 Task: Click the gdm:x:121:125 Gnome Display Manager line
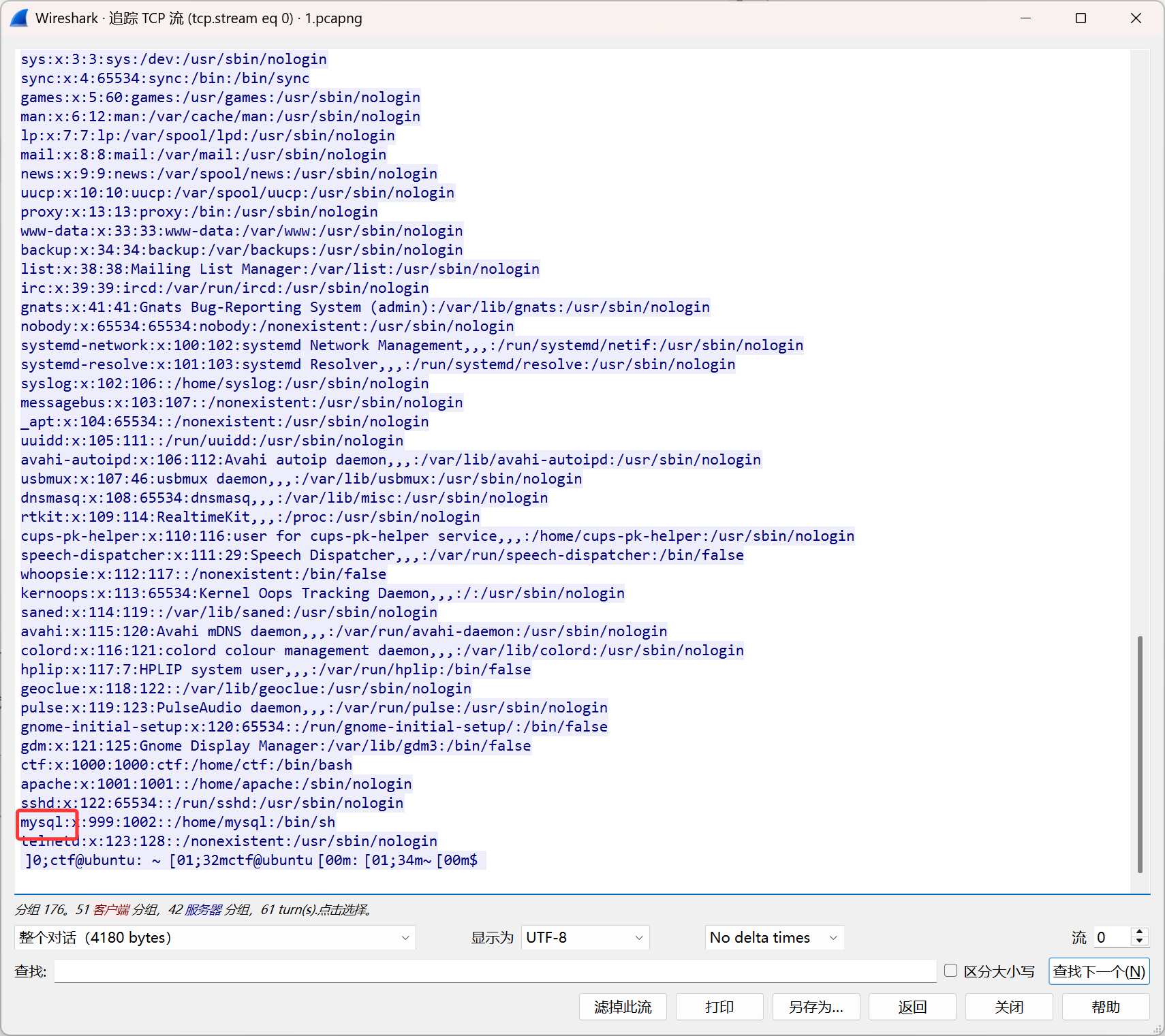pyautogui.click(x=276, y=746)
